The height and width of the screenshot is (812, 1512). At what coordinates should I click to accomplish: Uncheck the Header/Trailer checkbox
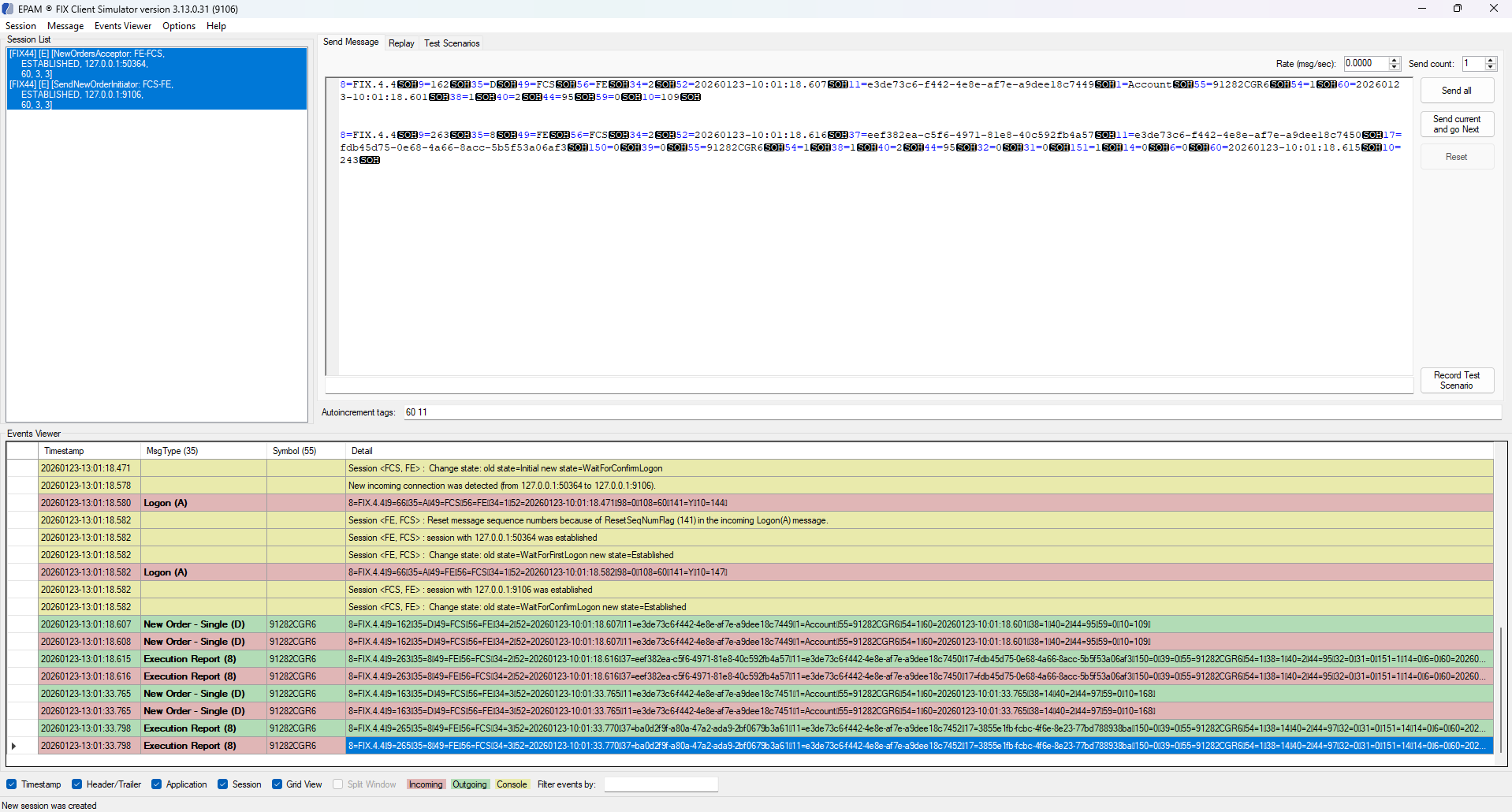click(x=77, y=784)
